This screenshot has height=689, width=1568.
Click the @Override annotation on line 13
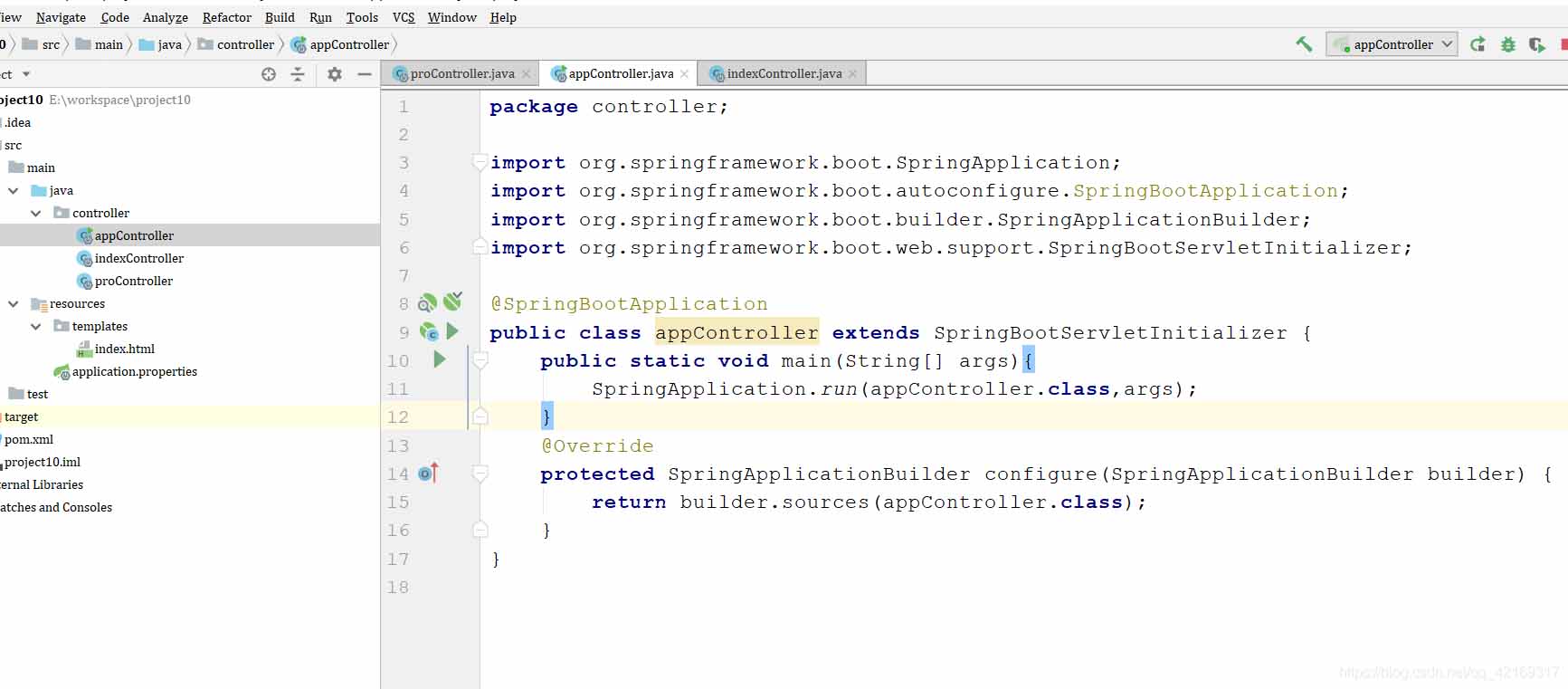(597, 445)
